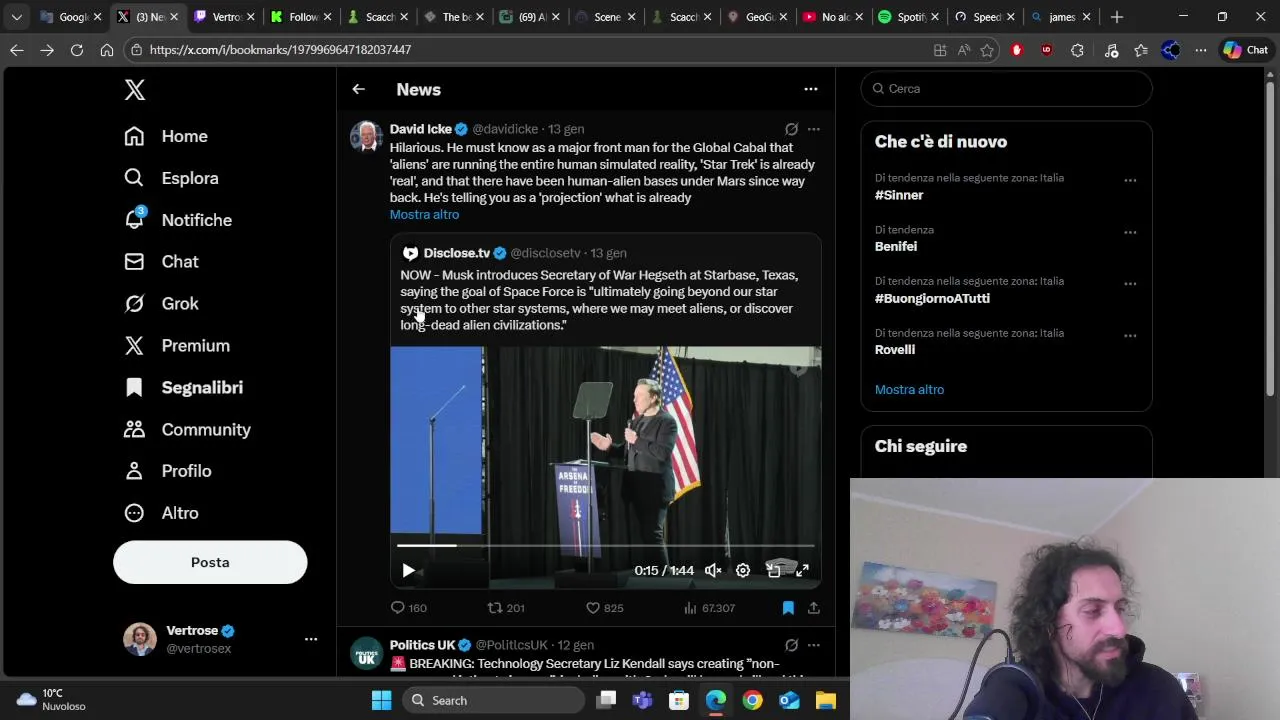Open Chrome from the taskbar

752,701
